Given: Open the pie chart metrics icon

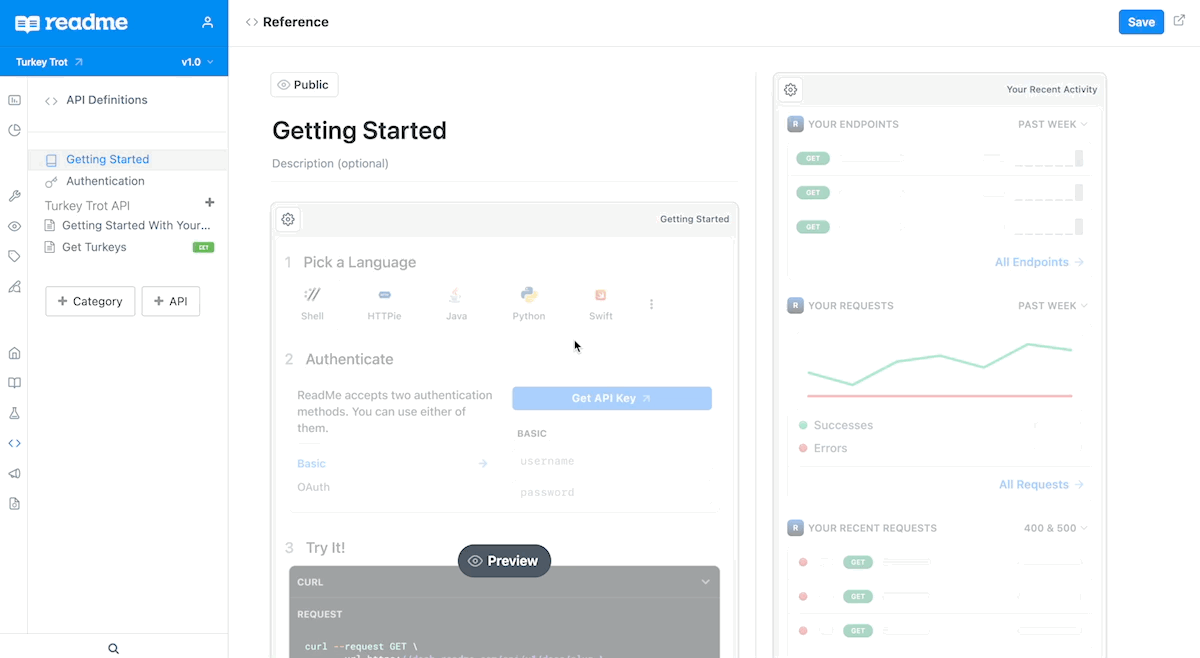Looking at the screenshot, I should (14, 130).
